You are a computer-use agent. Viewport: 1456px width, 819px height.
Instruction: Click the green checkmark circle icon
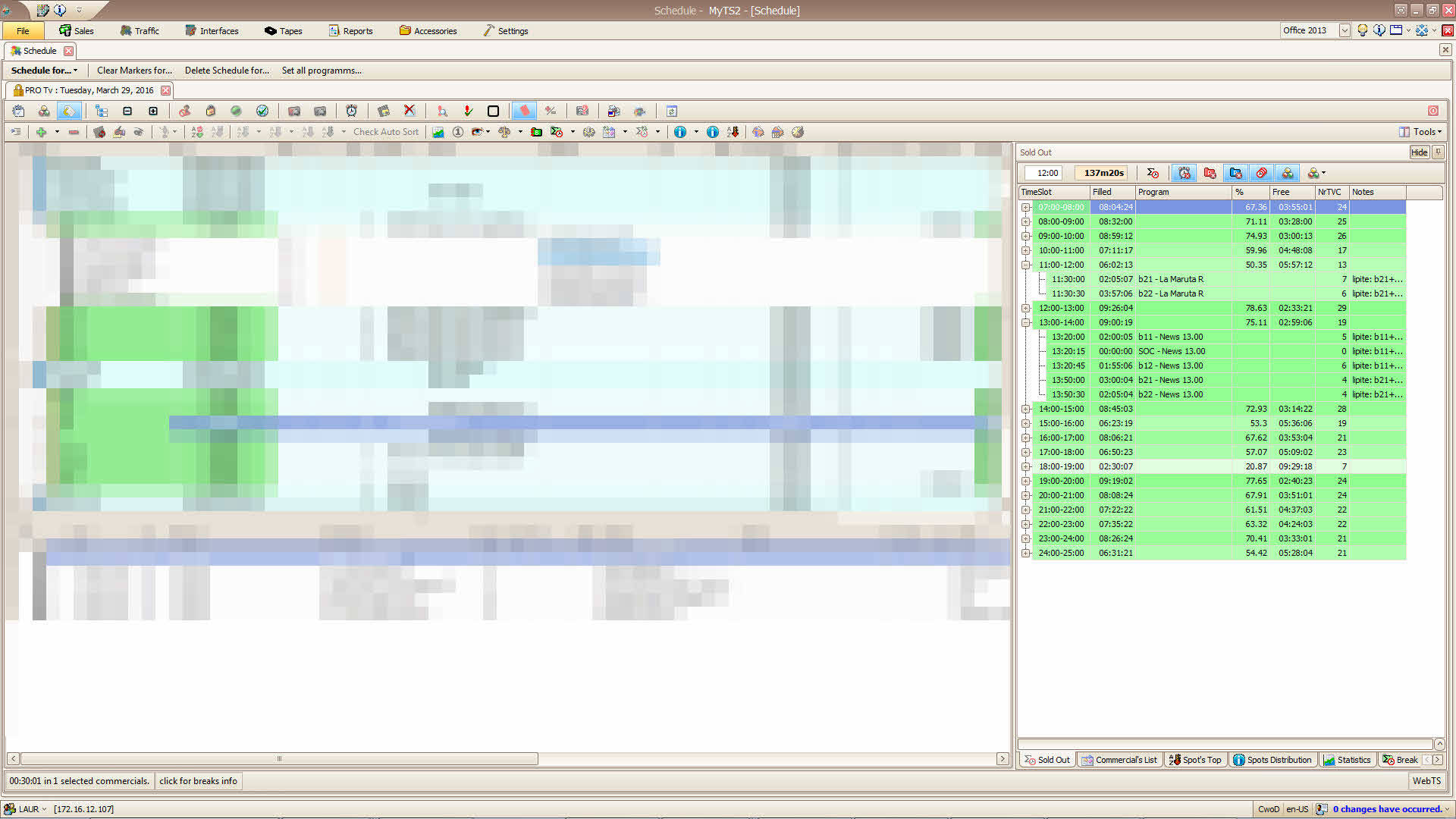coord(262,111)
